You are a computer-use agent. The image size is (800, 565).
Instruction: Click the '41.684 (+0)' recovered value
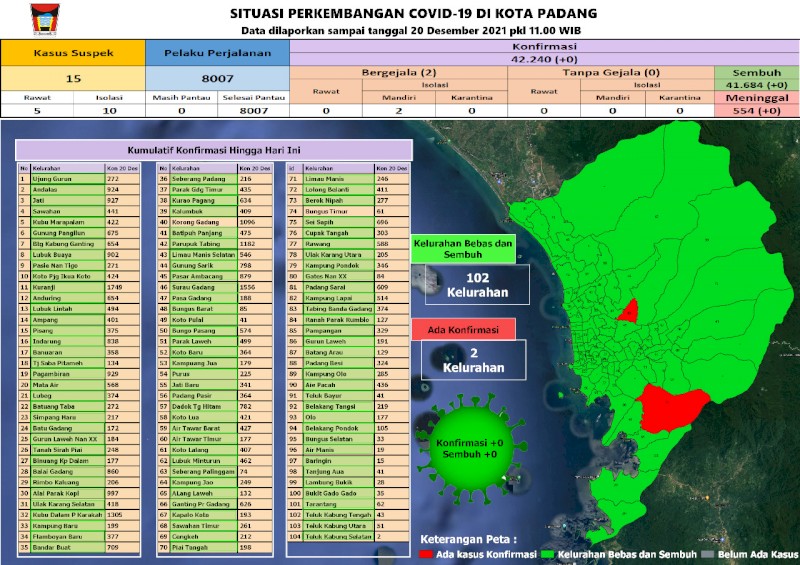(757, 85)
